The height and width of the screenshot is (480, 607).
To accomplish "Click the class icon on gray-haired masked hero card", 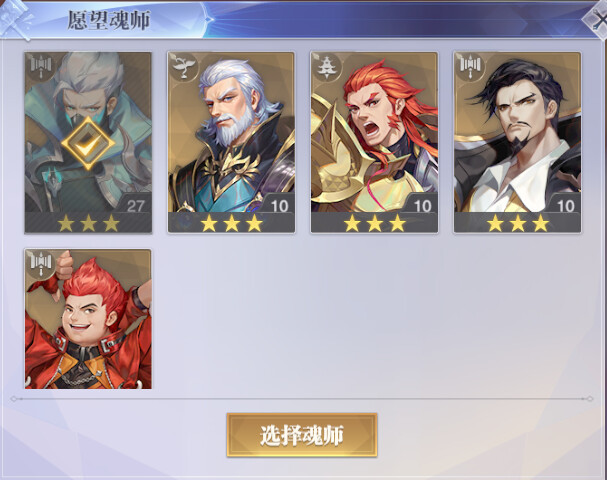I will tap(41, 67).
